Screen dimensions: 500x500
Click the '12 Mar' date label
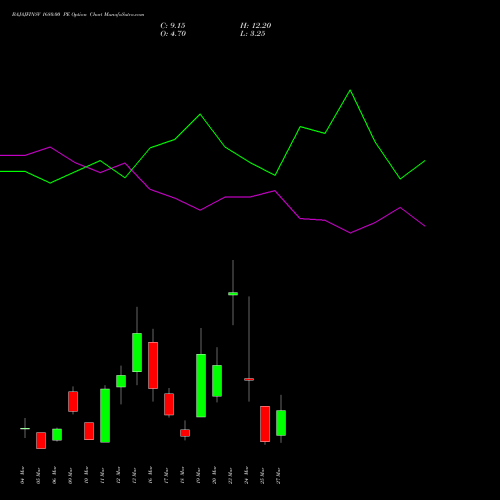(118, 475)
